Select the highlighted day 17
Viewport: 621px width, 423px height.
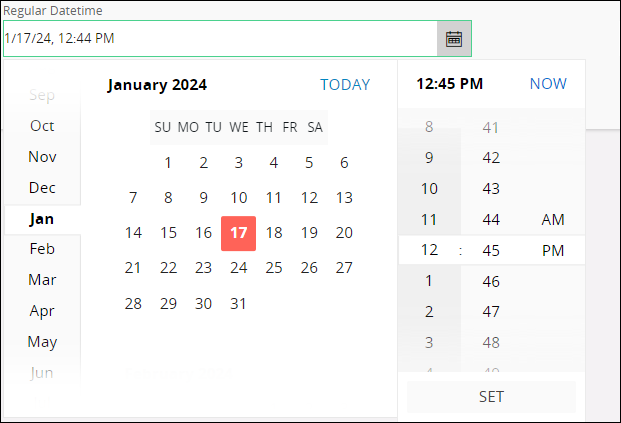tap(238, 233)
